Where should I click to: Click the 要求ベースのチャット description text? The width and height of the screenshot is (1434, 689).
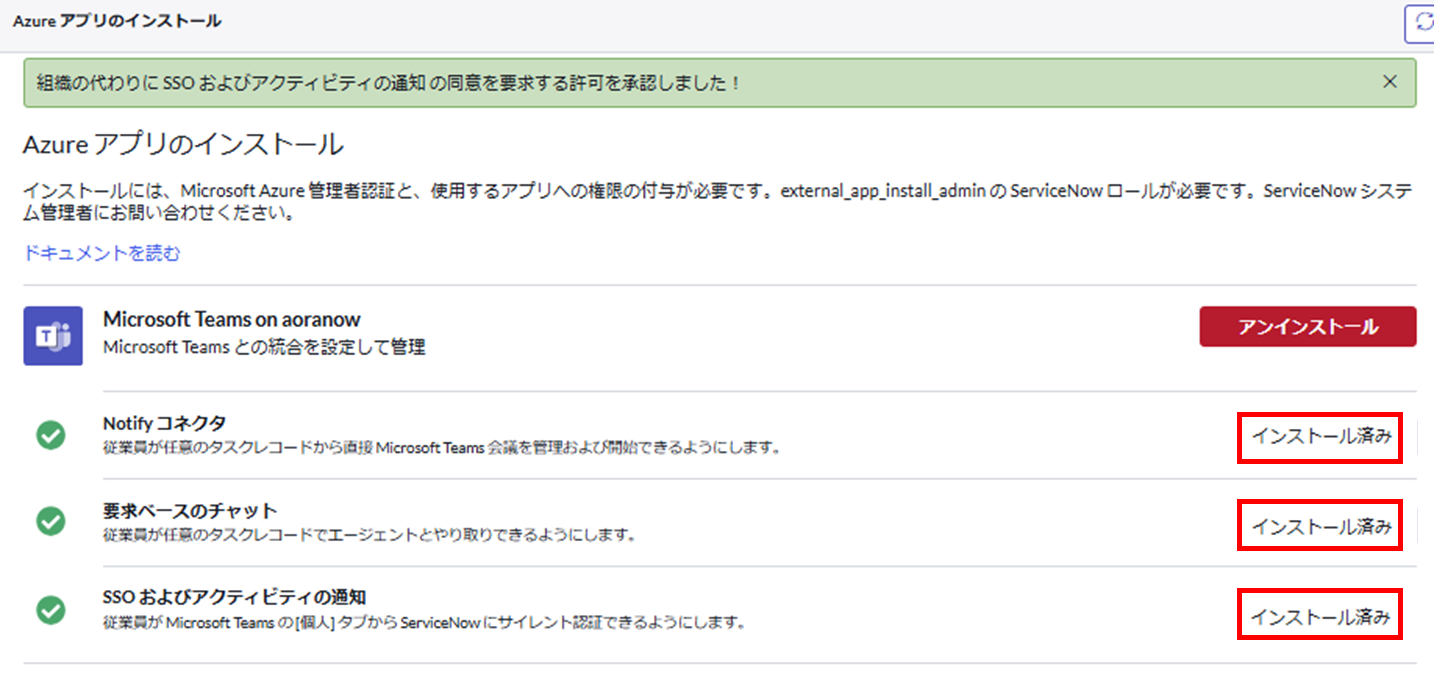(370, 535)
